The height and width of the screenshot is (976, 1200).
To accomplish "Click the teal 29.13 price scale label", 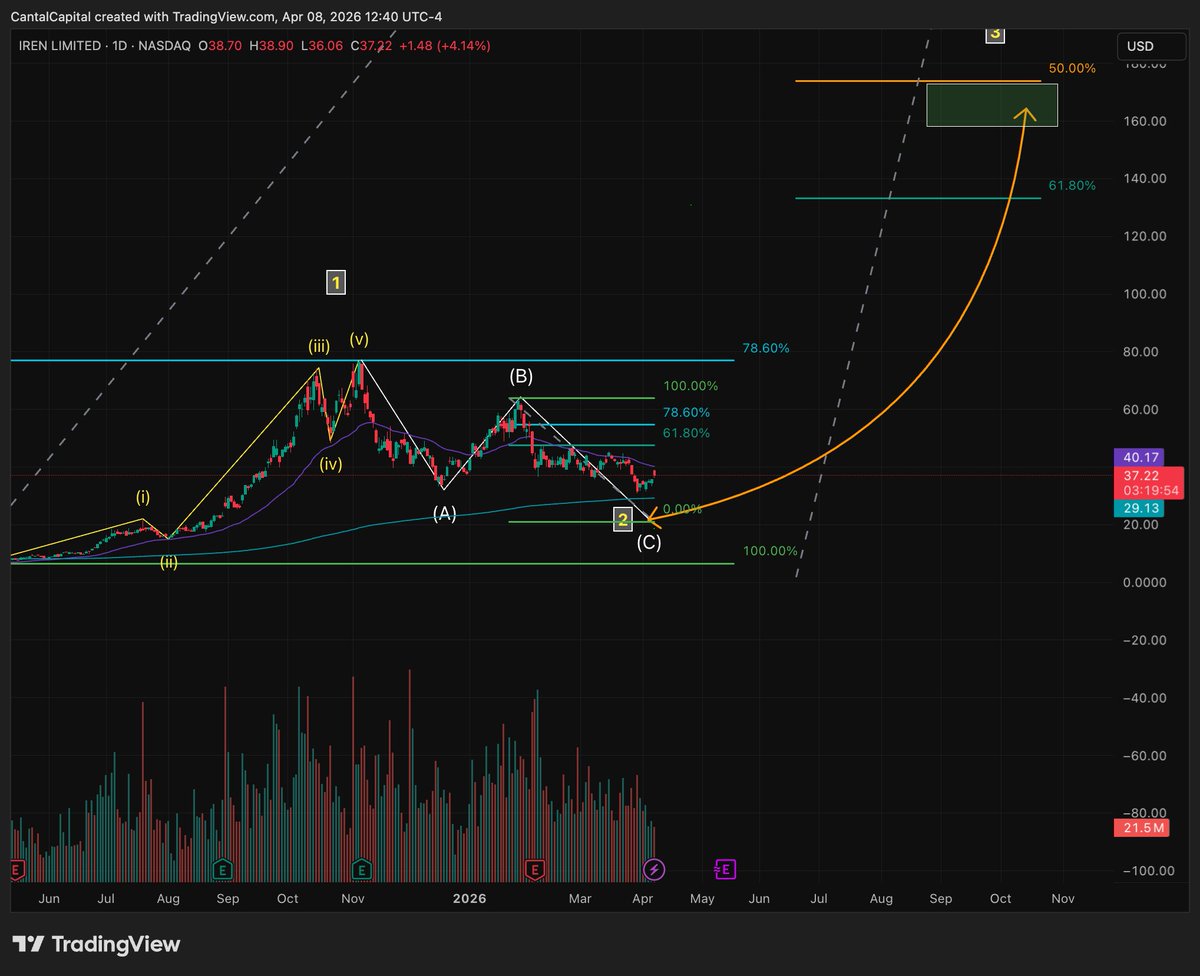I will pos(1138,509).
